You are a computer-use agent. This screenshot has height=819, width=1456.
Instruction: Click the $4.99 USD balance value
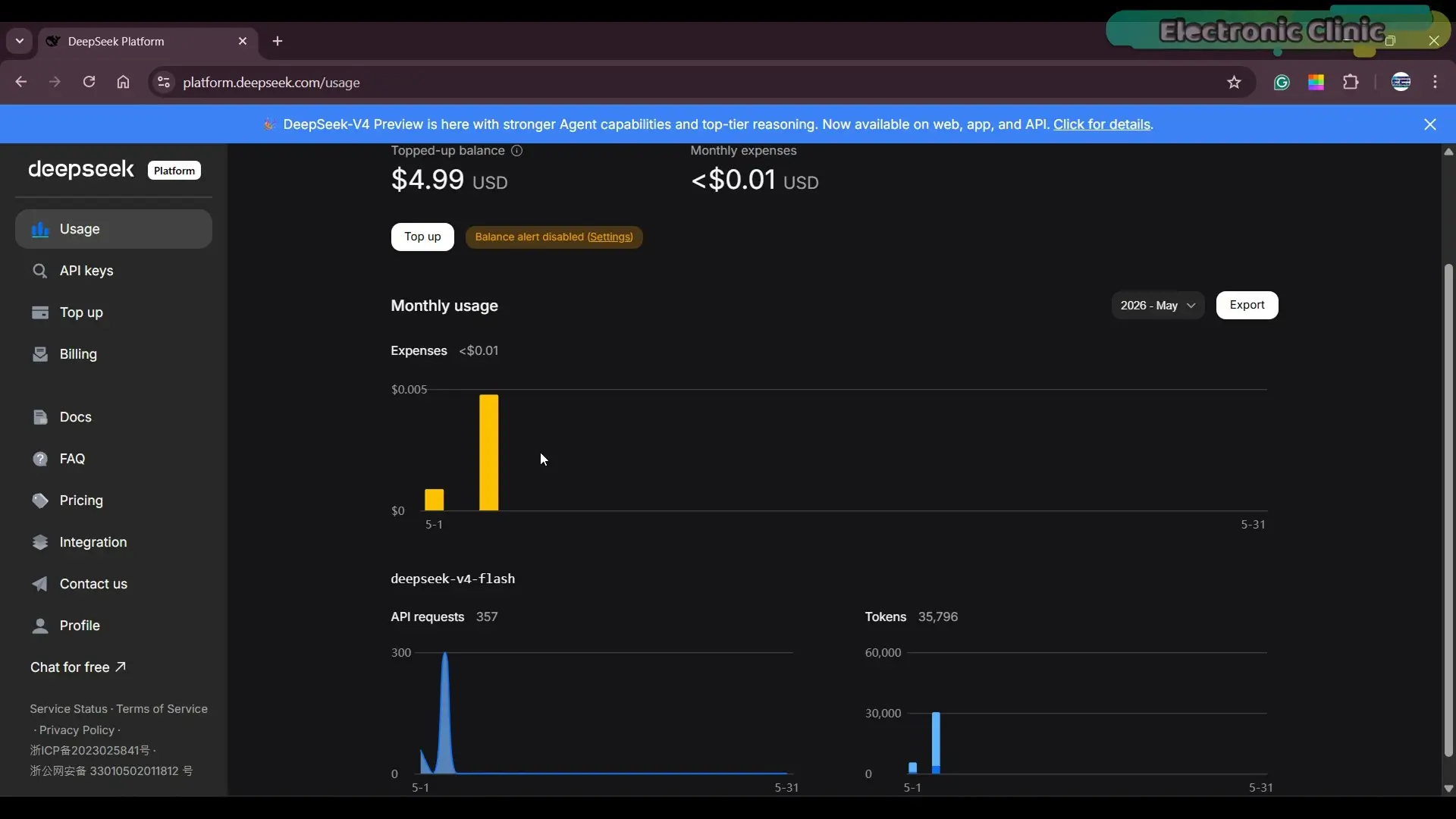pos(449,180)
